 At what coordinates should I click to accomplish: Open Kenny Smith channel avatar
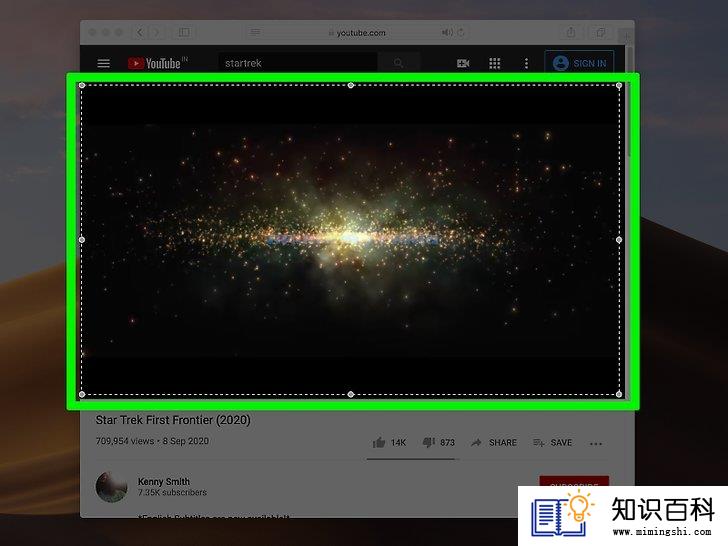pyautogui.click(x=111, y=487)
